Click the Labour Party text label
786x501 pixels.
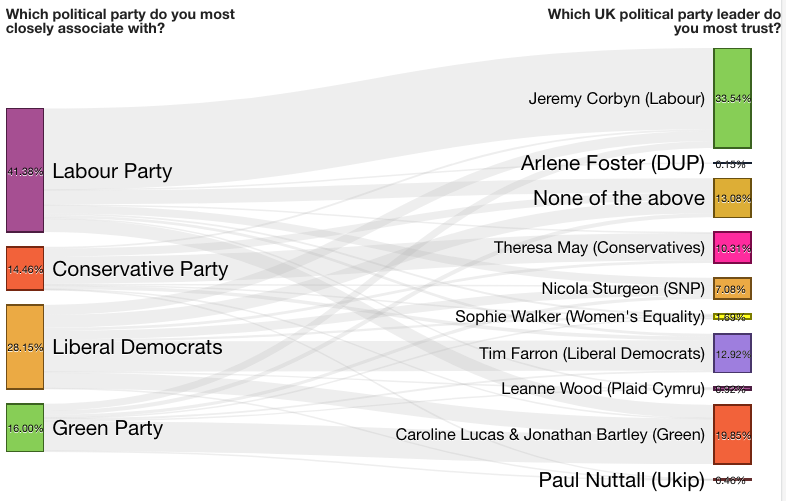112,171
